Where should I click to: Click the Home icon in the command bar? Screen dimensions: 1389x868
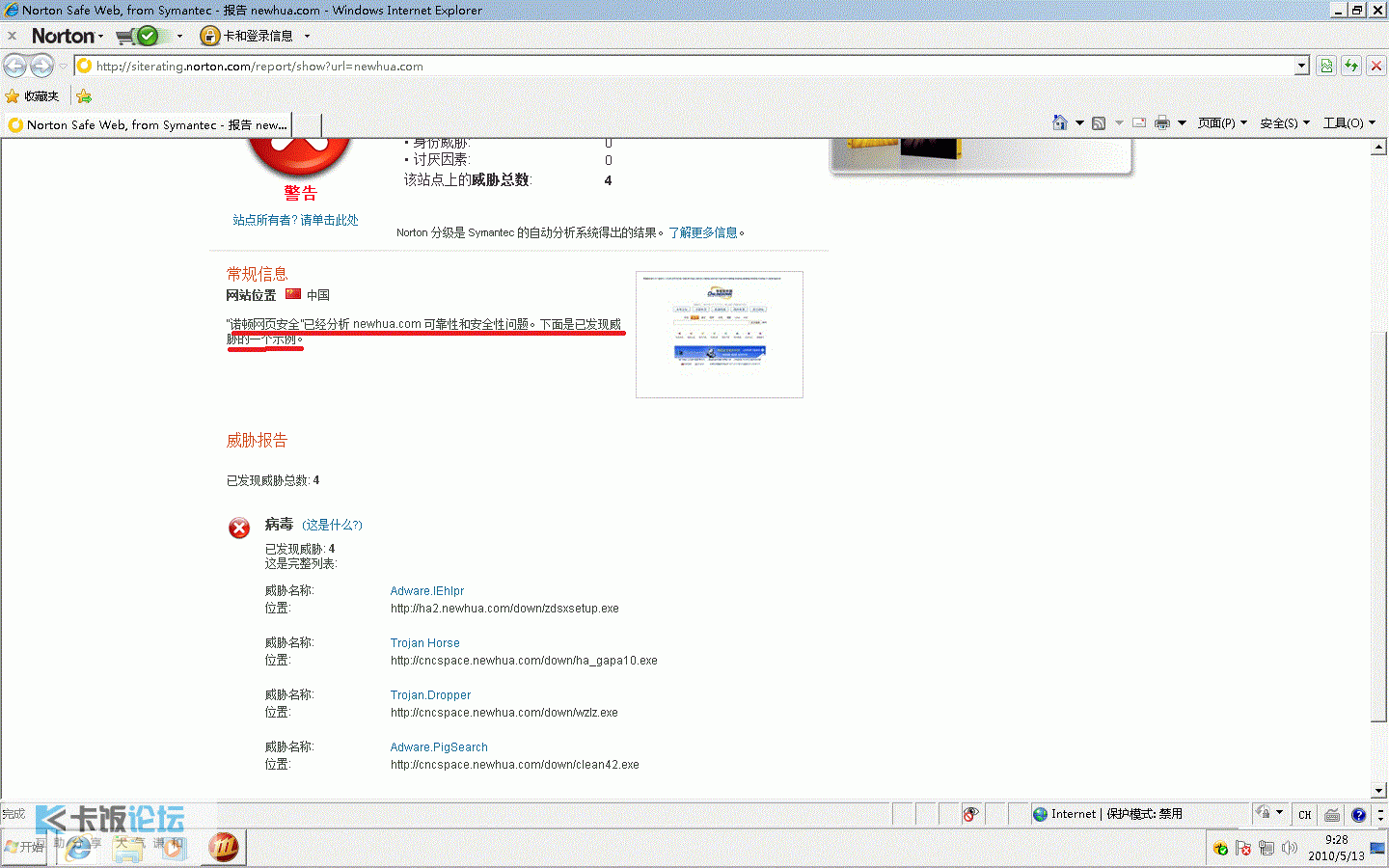click(x=1060, y=122)
